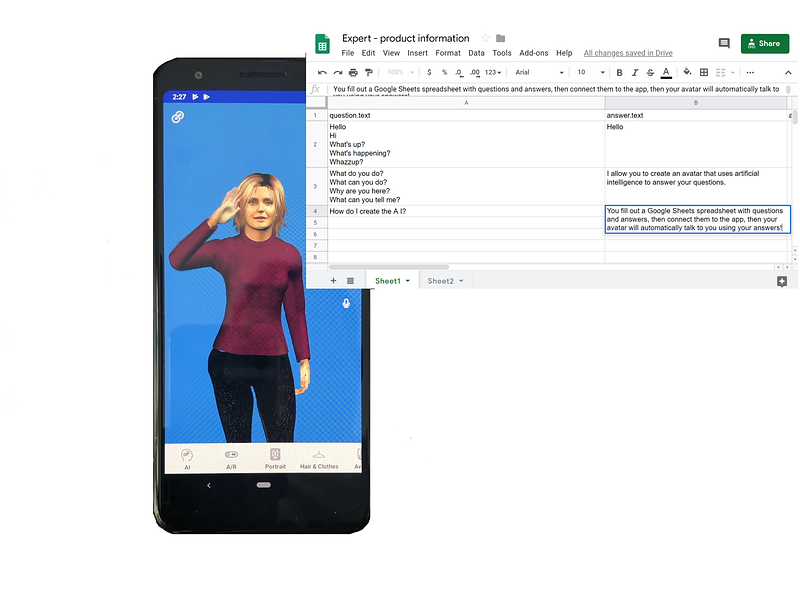Open the Add-ons menu
800x600 pixels.
tap(534, 53)
